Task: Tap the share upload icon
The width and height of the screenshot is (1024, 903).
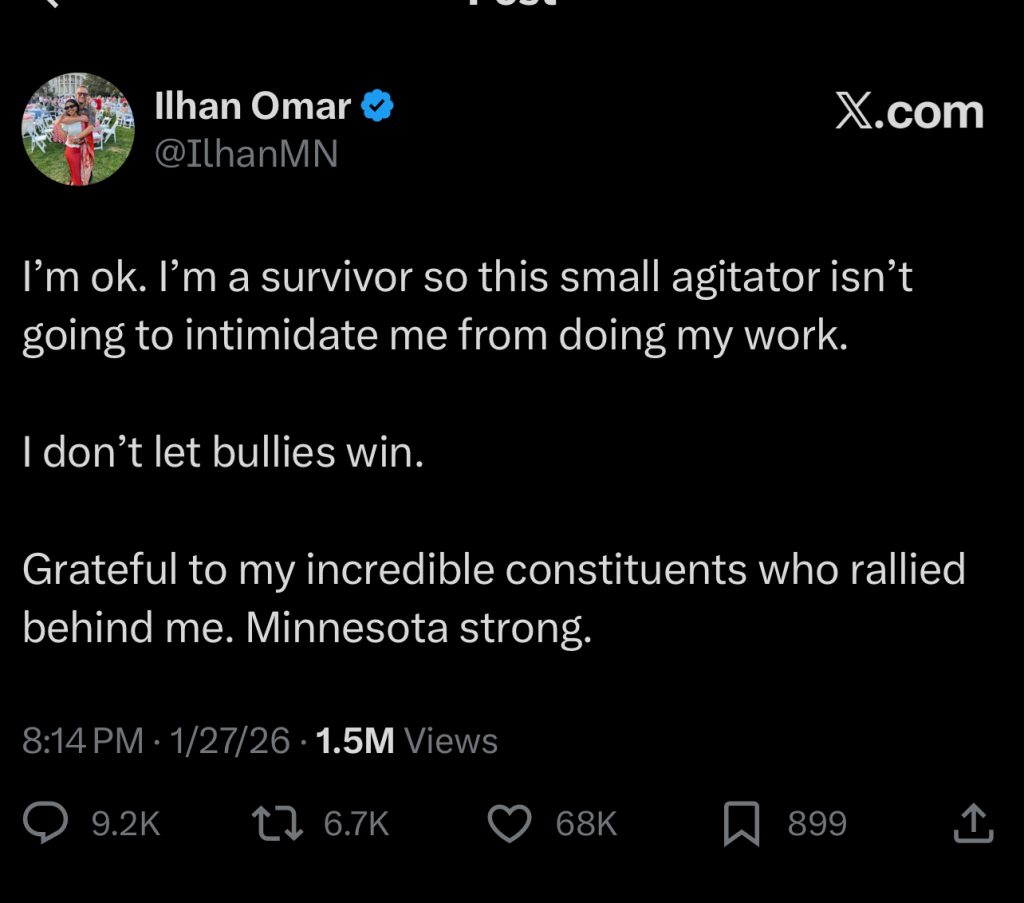Action: click(x=973, y=823)
